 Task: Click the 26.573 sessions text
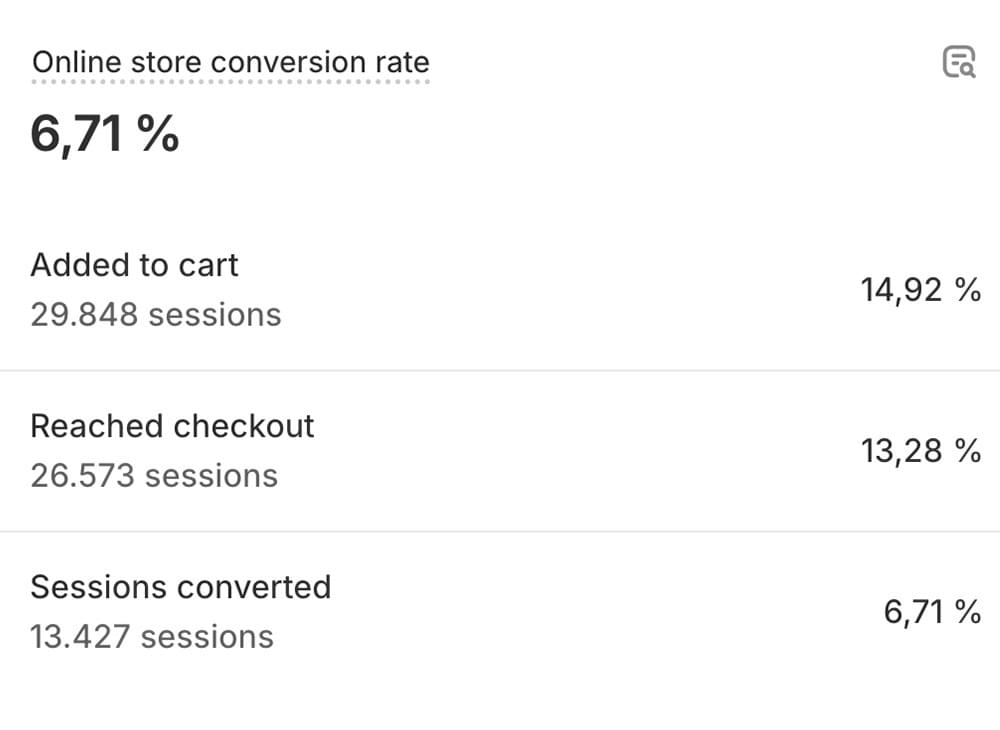coord(154,476)
